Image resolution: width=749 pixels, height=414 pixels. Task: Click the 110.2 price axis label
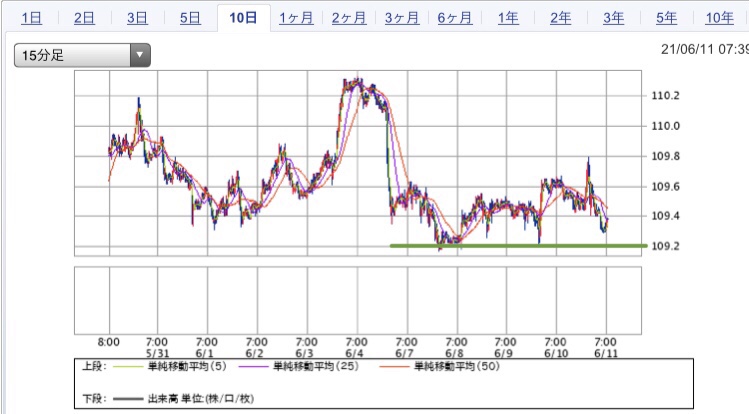pos(665,96)
